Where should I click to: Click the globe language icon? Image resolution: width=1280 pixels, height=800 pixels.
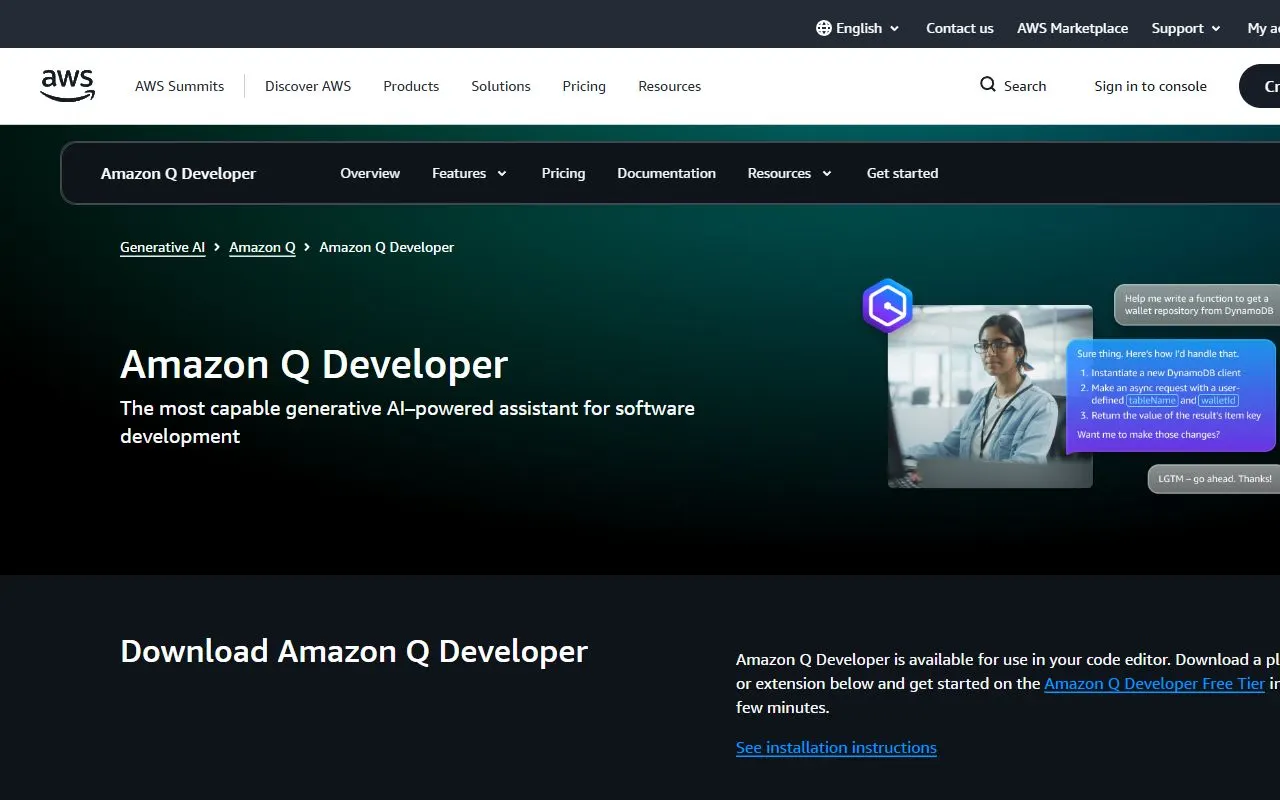[823, 28]
